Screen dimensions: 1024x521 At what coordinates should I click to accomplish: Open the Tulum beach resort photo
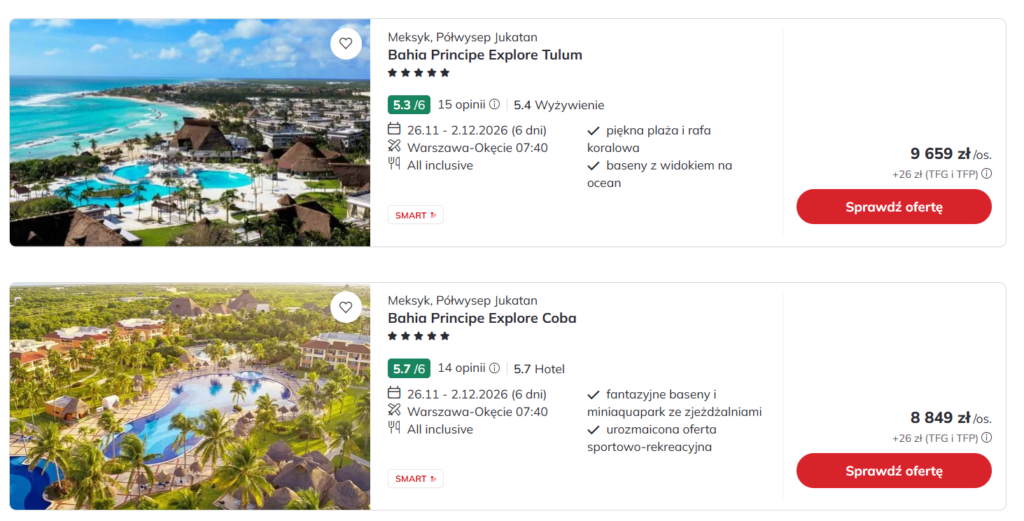coord(190,132)
